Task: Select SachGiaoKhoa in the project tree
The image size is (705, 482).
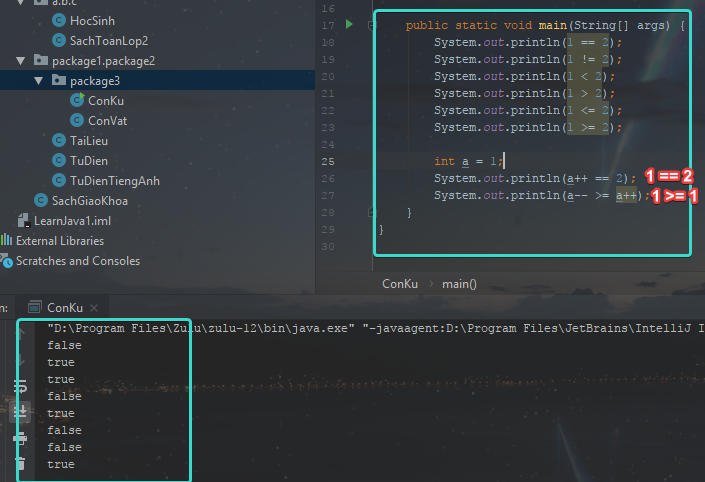Action: 89,201
